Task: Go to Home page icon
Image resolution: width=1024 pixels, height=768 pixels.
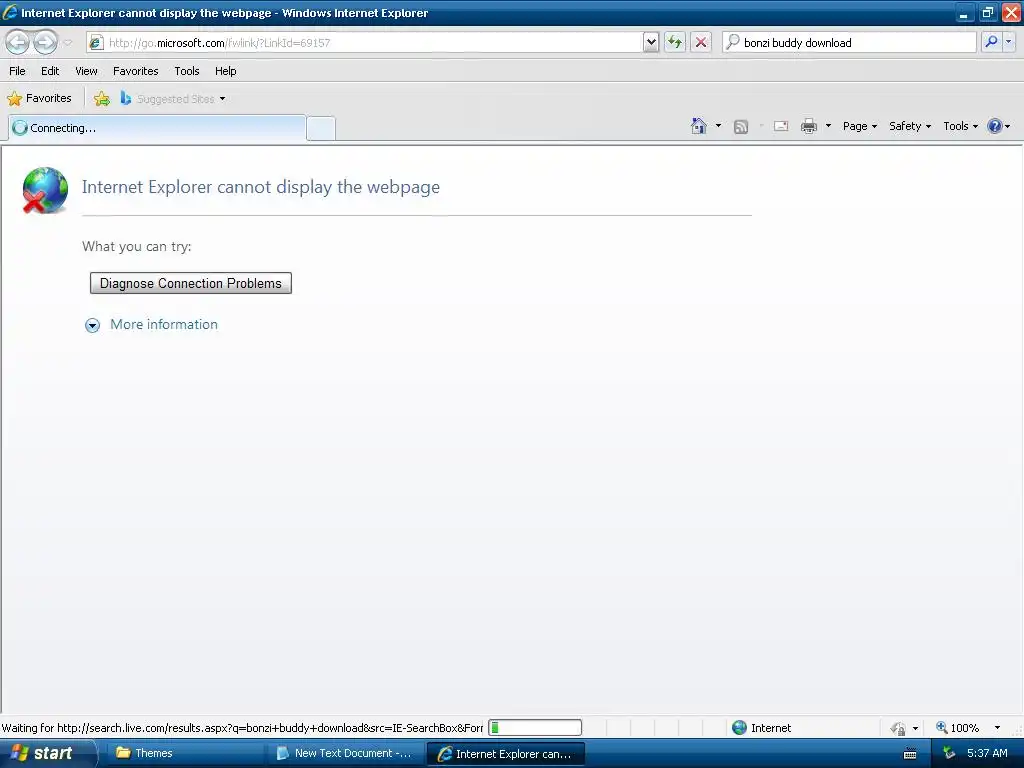Action: click(x=699, y=126)
